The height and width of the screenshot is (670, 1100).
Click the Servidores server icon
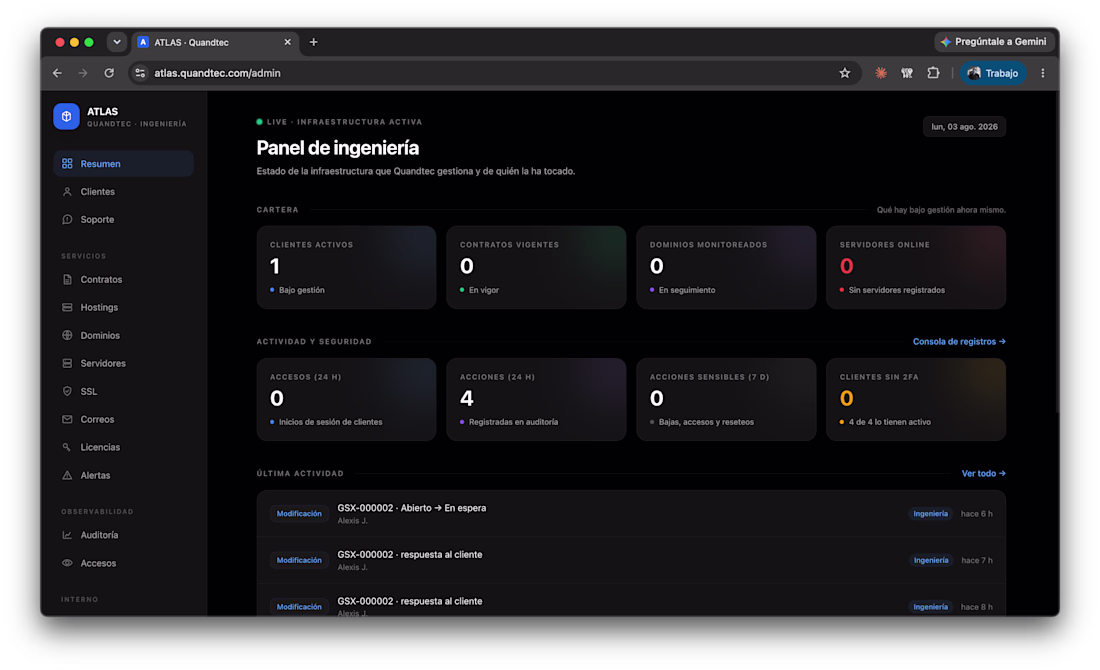tap(67, 363)
